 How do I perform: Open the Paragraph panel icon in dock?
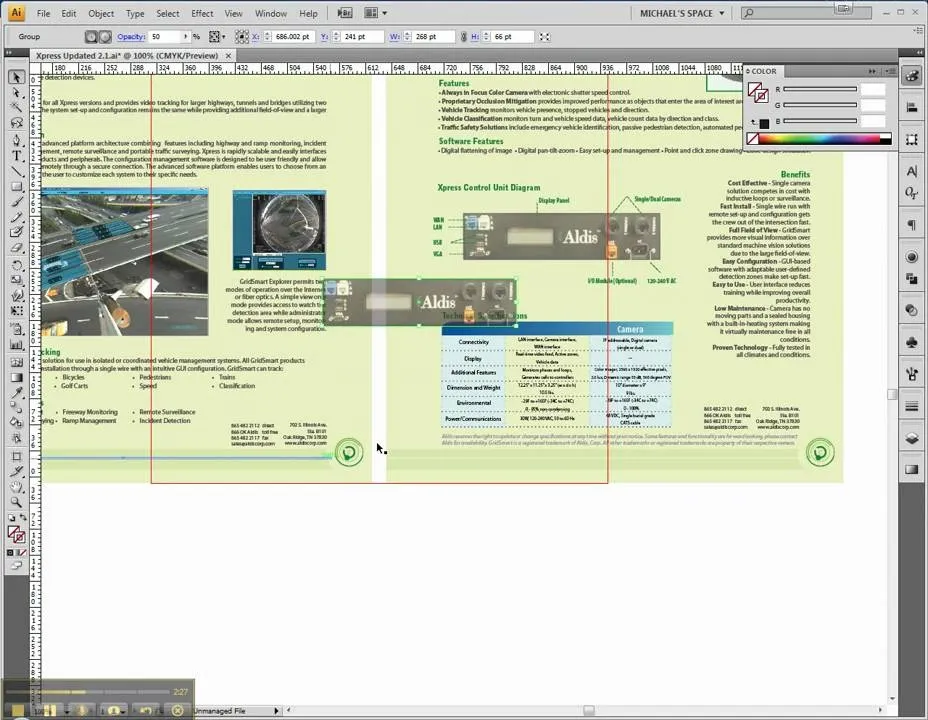click(912, 225)
